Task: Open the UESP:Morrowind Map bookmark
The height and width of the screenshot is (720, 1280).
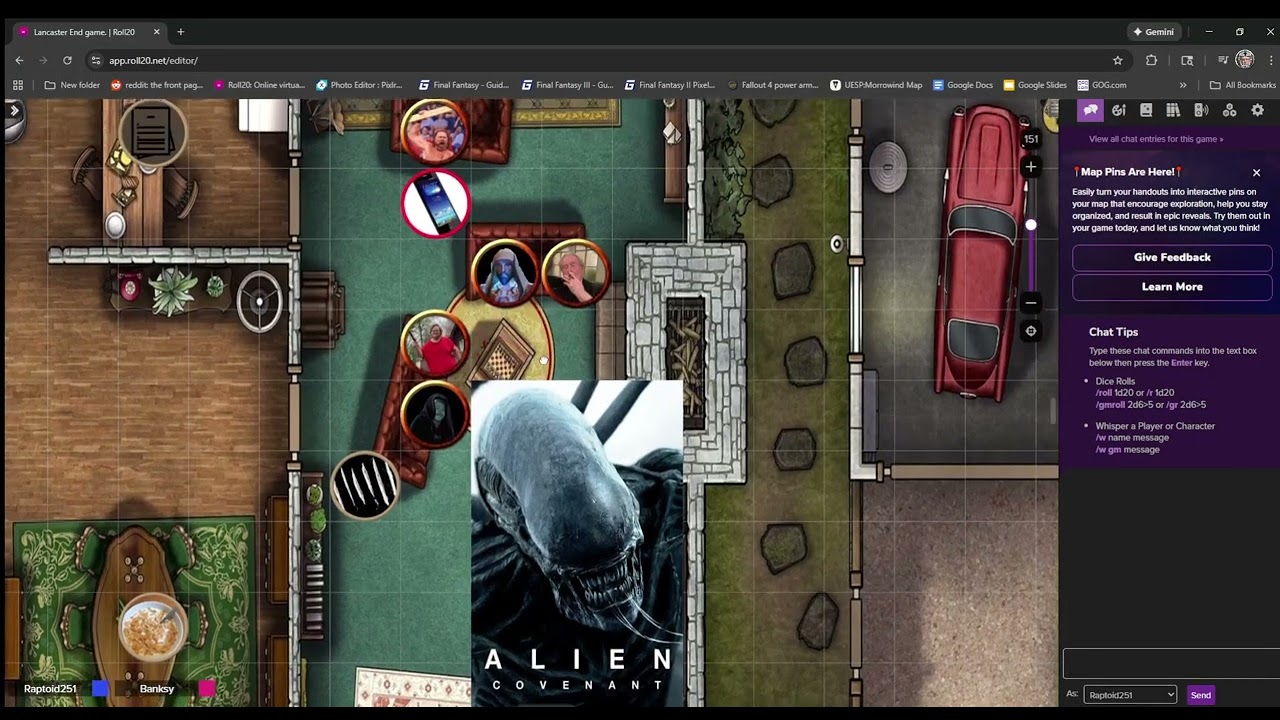Action: tap(876, 85)
